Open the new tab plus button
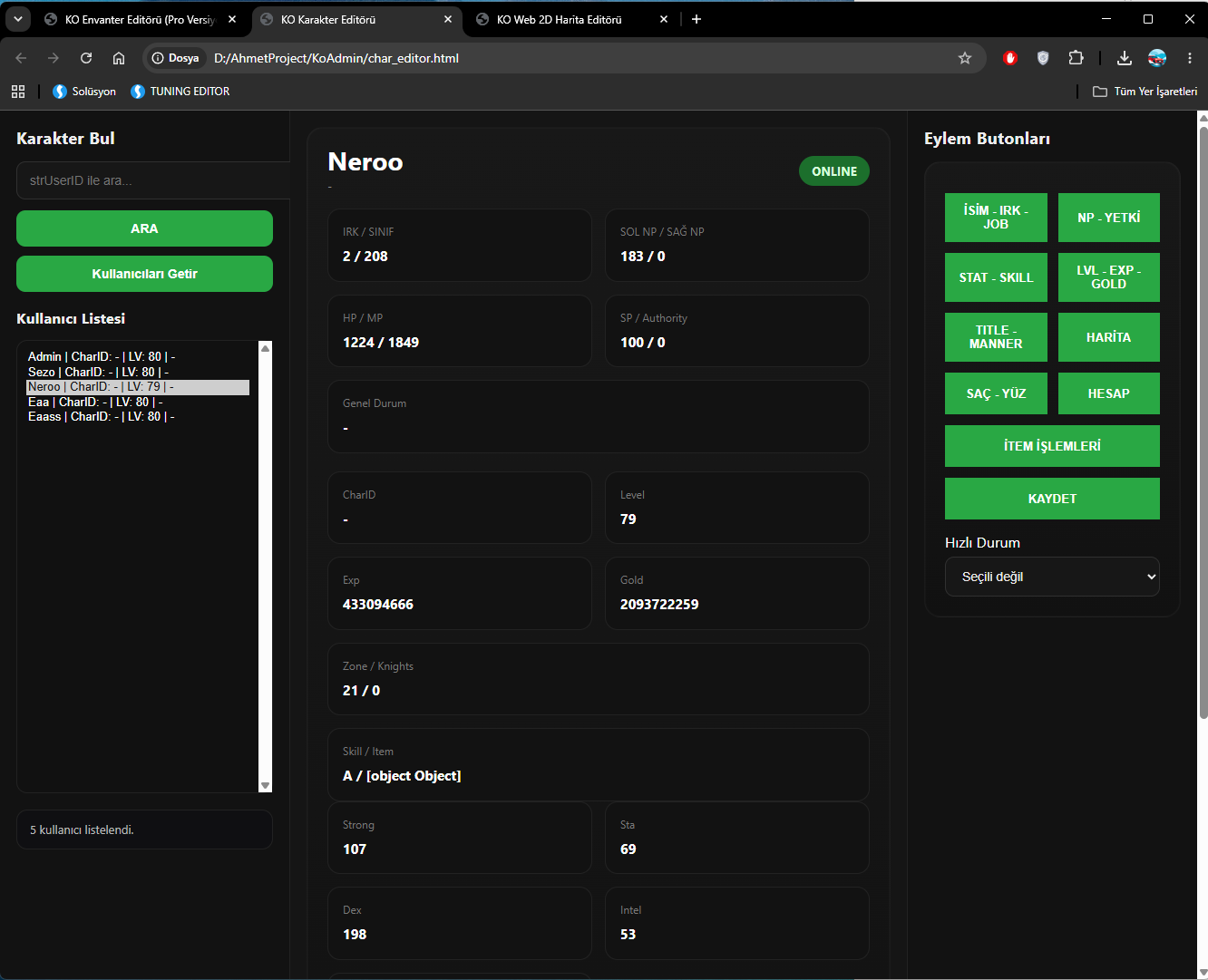This screenshot has height=980, width=1208. pyautogui.click(x=697, y=19)
